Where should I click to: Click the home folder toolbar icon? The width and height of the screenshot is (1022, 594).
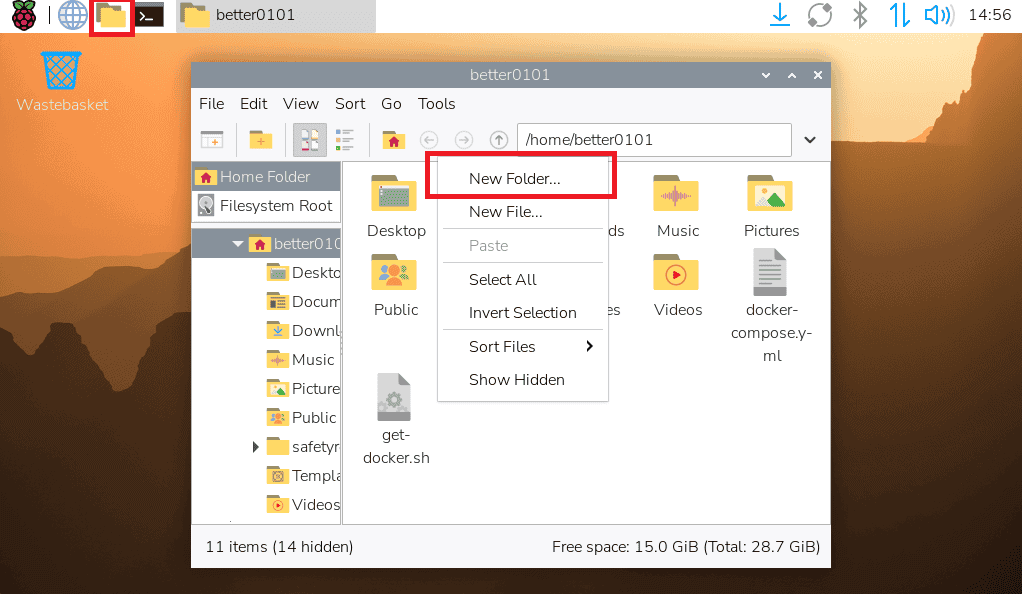394,140
